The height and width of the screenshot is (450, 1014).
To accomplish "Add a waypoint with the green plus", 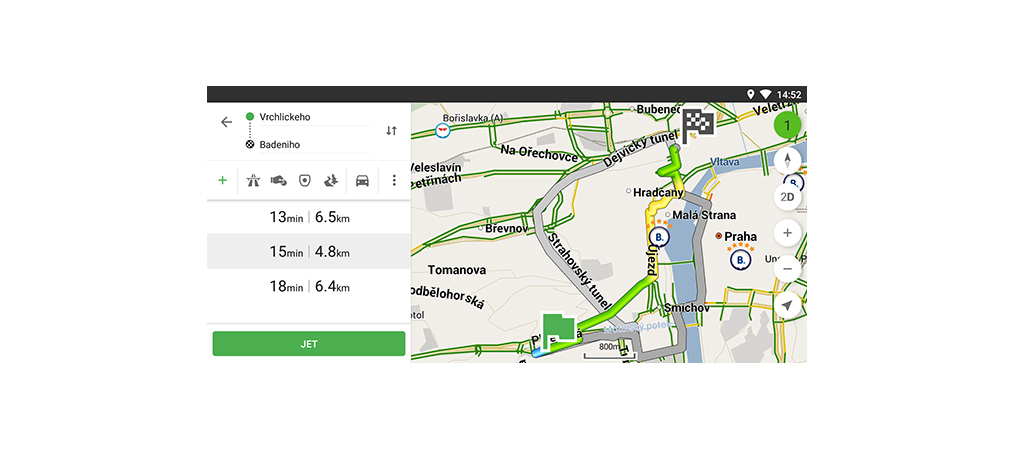I will (x=222, y=181).
